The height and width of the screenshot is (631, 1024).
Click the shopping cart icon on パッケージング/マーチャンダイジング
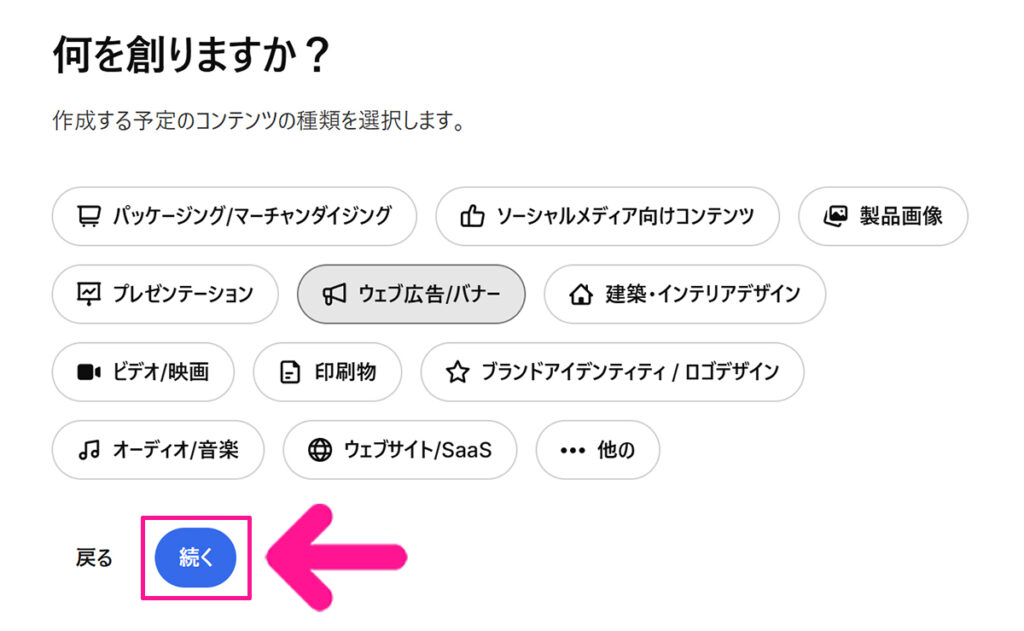tap(90, 216)
